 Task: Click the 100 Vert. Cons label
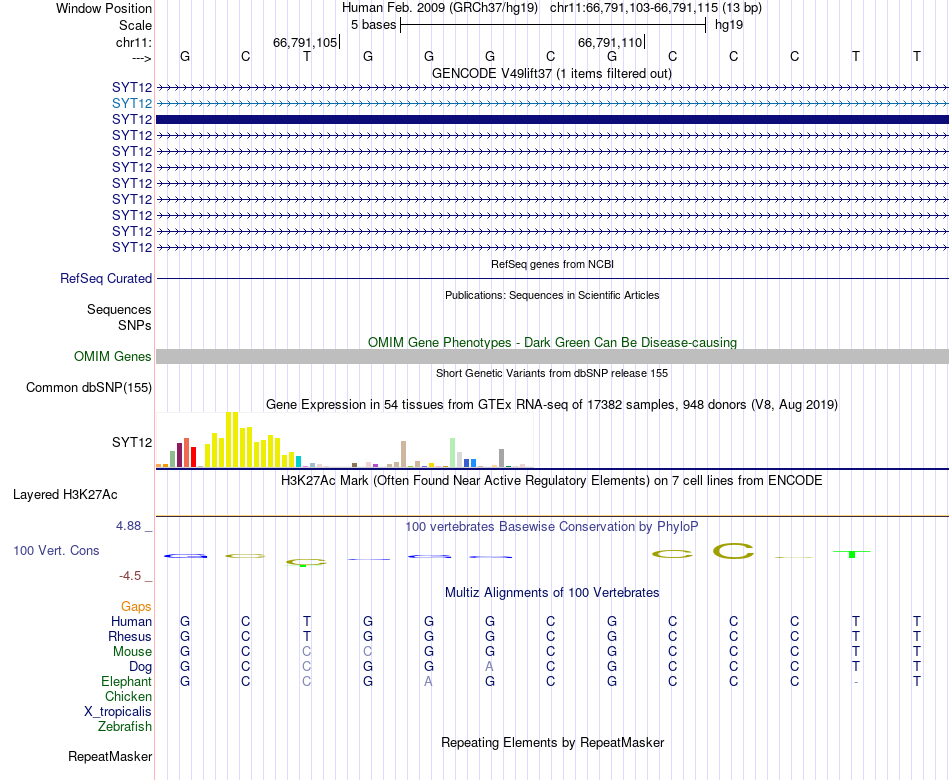(56, 550)
